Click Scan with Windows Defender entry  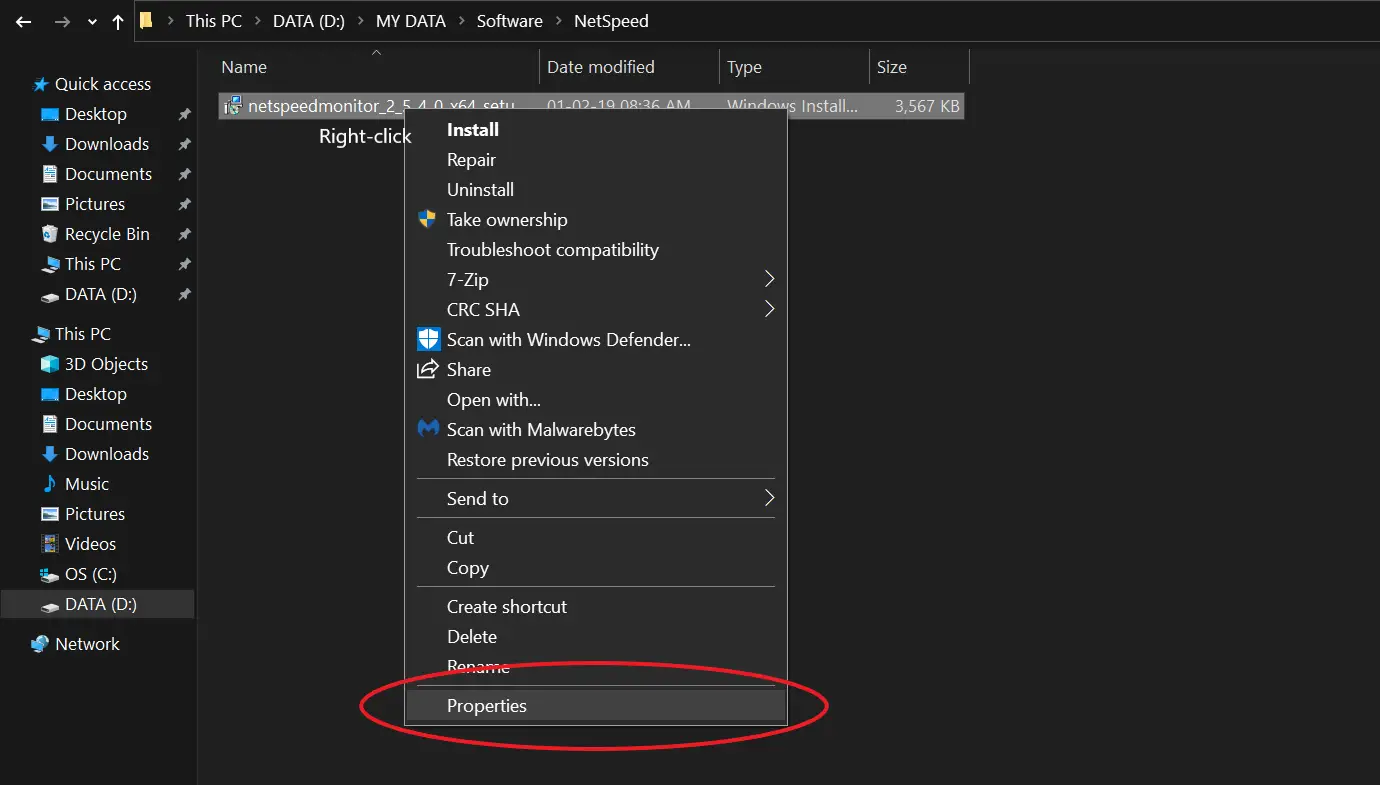coord(569,340)
